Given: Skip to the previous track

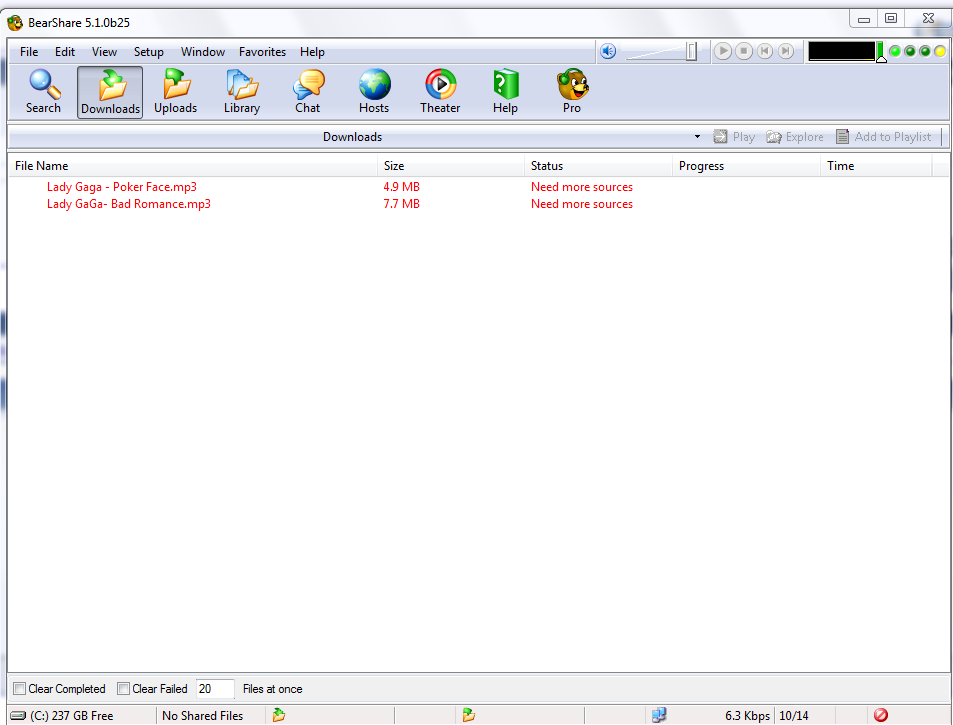Looking at the screenshot, I should coord(765,52).
